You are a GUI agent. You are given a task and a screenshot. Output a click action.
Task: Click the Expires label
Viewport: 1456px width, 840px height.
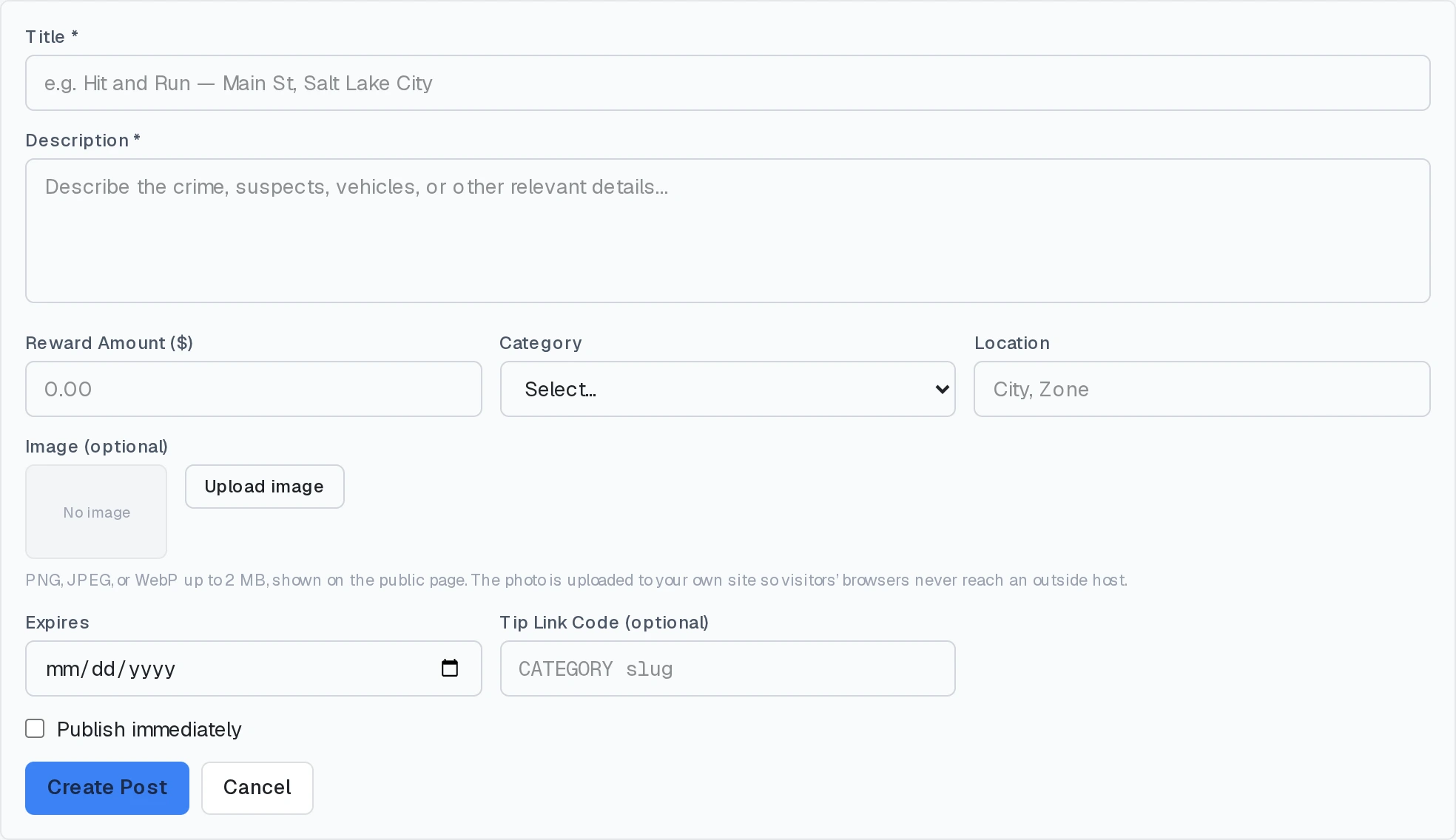(x=58, y=623)
